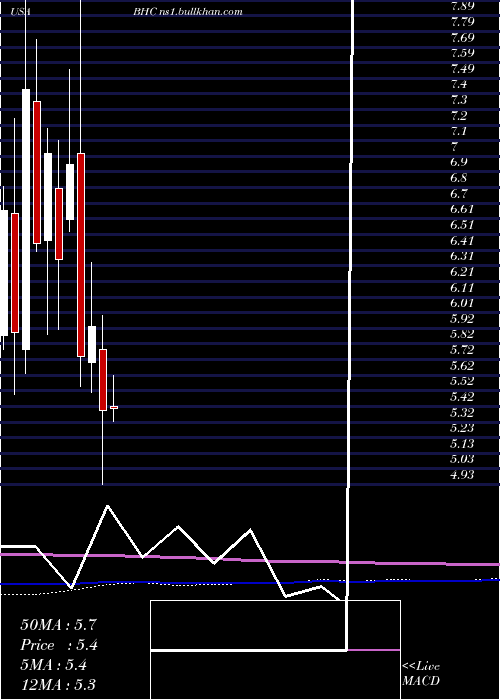This screenshot has height=700, width=500.
Task: Click the 7.2 price axis label
Action: click(459, 116)
